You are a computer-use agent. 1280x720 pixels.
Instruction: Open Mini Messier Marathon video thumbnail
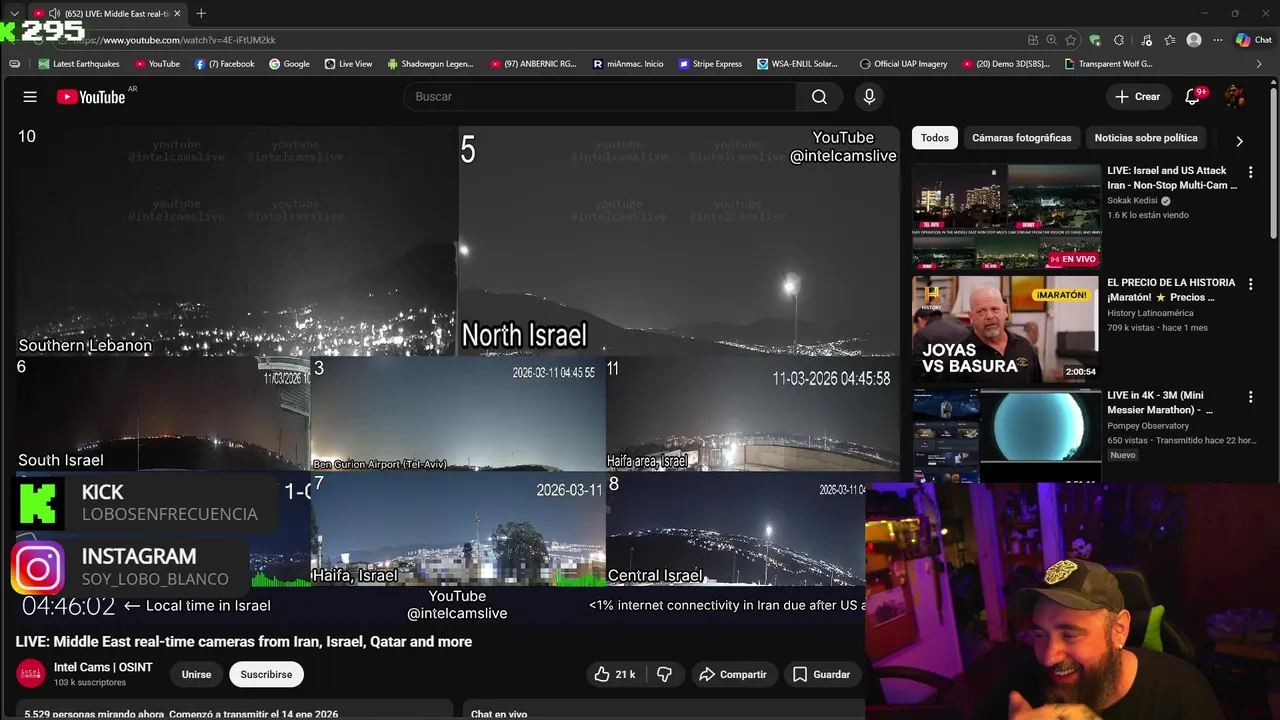coord(1006,436)
